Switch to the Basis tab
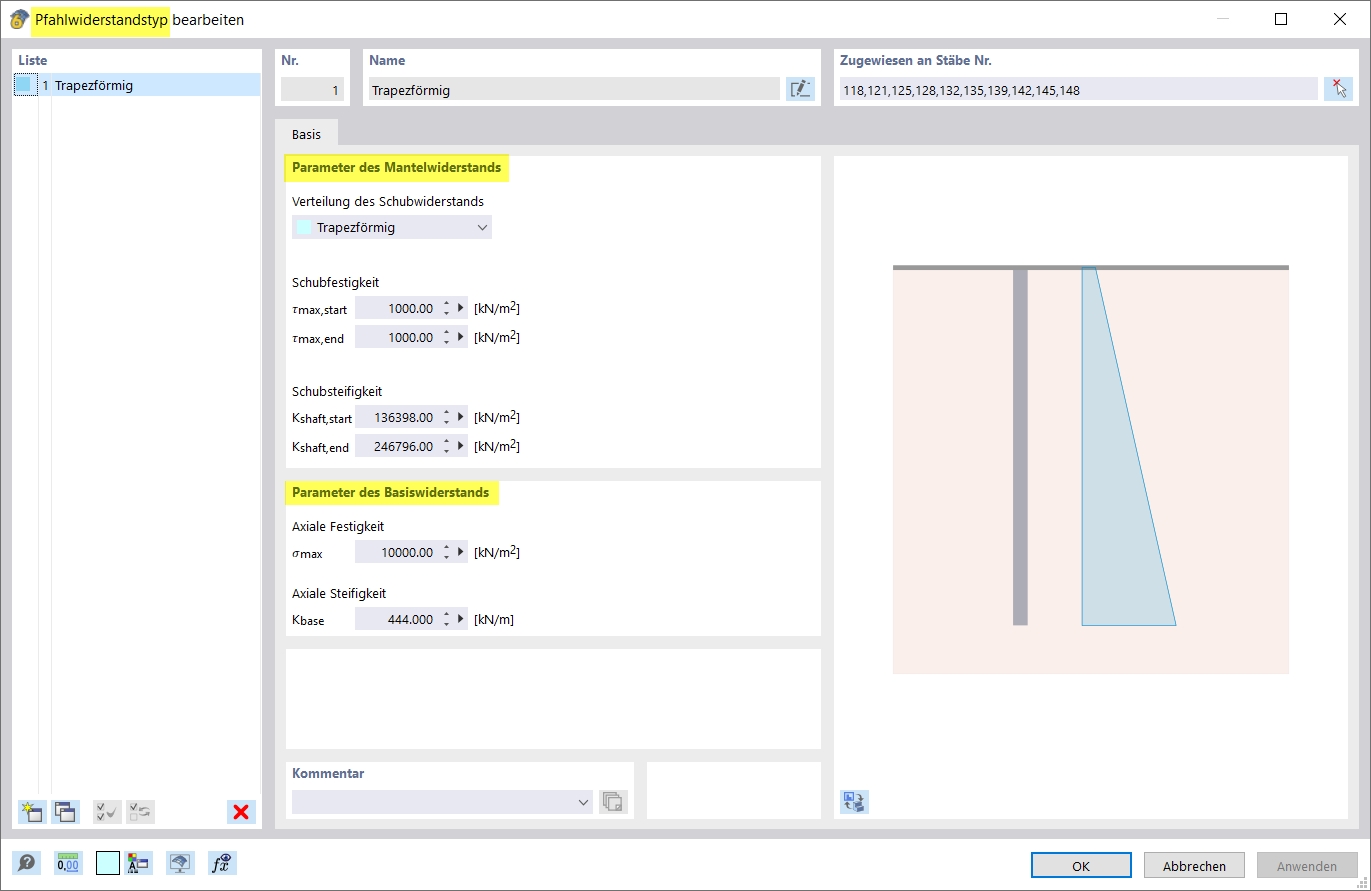The height and width of the screenshot is (891, 1371). click(x=307, y=134)
